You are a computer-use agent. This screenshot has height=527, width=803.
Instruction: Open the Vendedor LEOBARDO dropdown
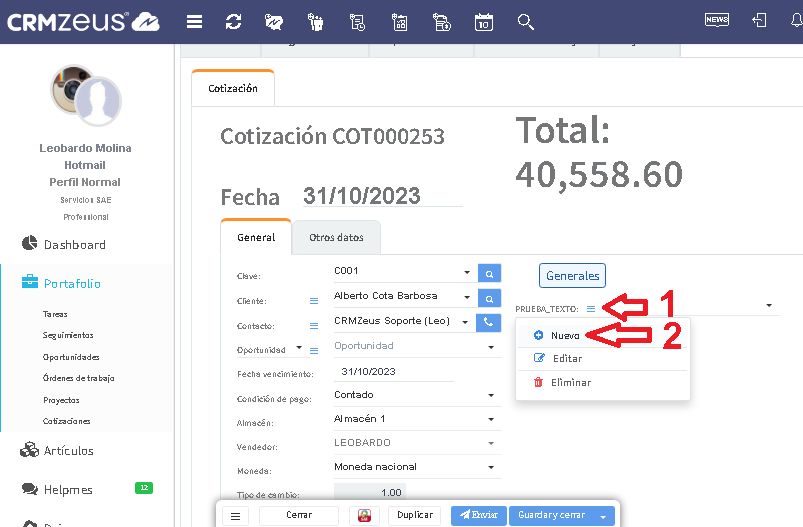pyautogui.click(x=491, y=443)
